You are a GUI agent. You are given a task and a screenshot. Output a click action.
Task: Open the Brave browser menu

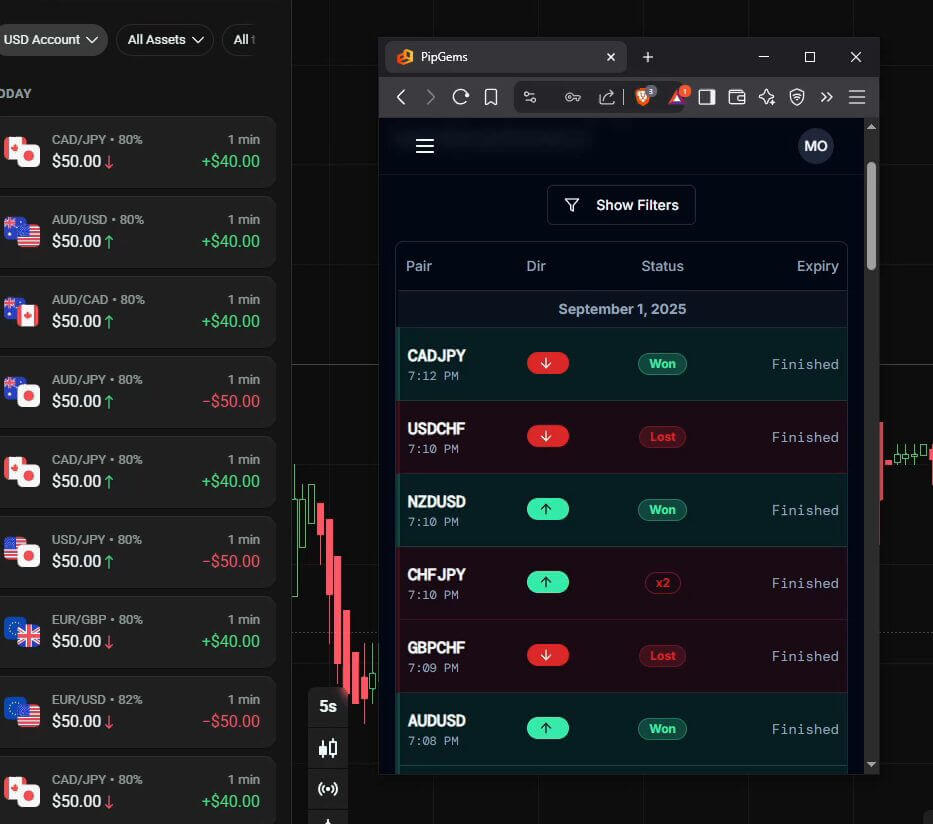click(x=857, y=97)
